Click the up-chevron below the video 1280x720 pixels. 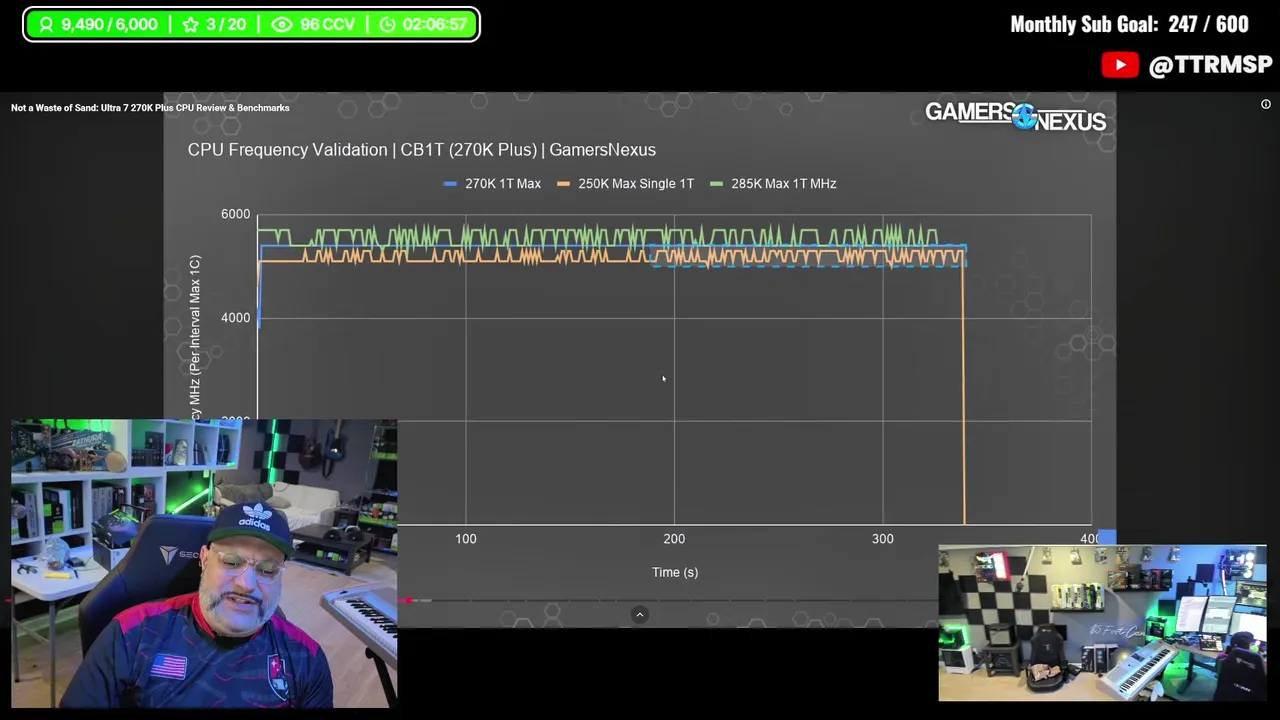(x=640, y=615)
